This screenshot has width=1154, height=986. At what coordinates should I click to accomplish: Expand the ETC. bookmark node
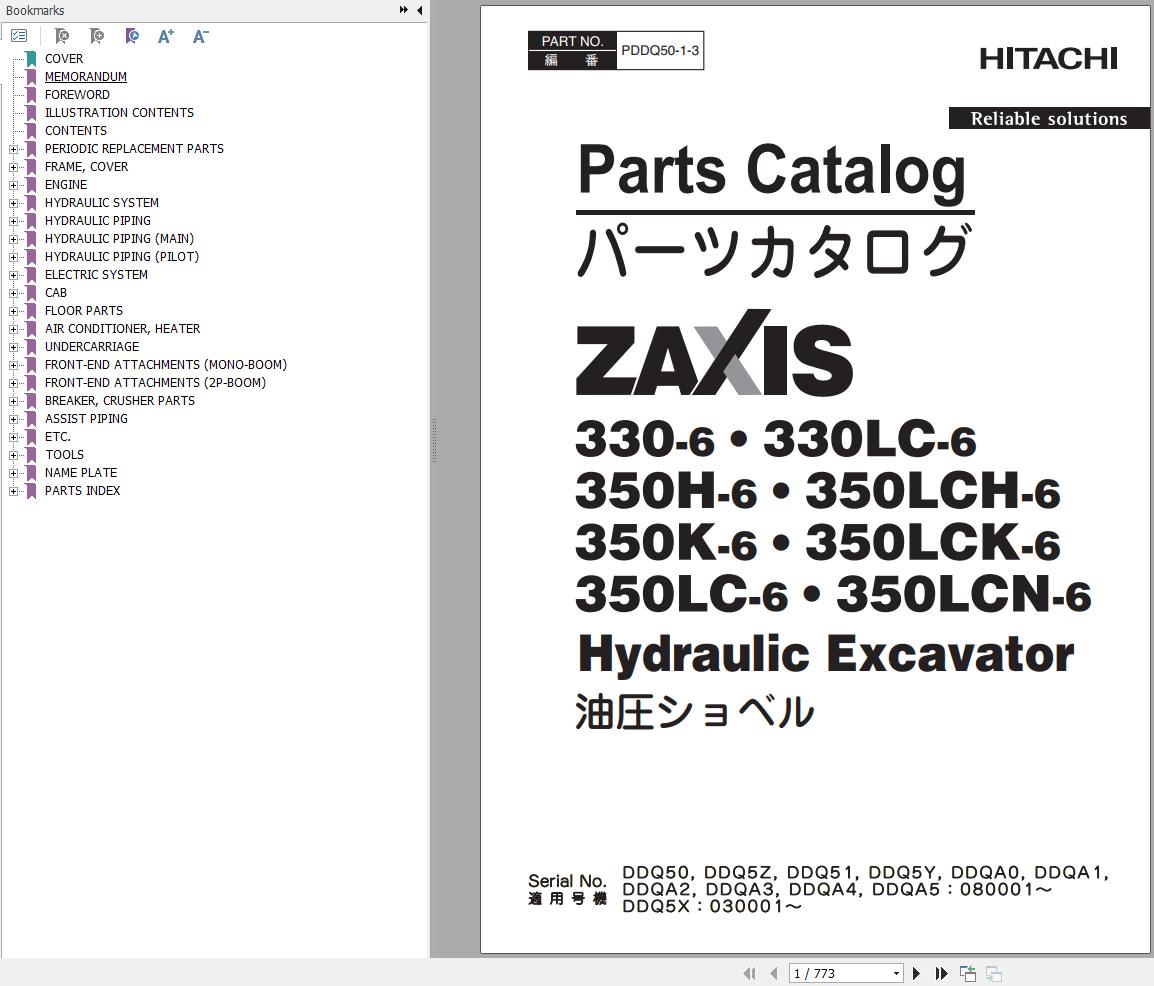pos(13,437)
